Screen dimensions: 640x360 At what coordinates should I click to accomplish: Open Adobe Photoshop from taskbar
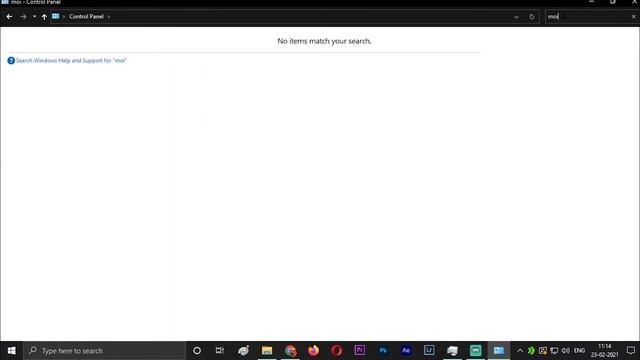pyautogui.click(x=383, y=351)
